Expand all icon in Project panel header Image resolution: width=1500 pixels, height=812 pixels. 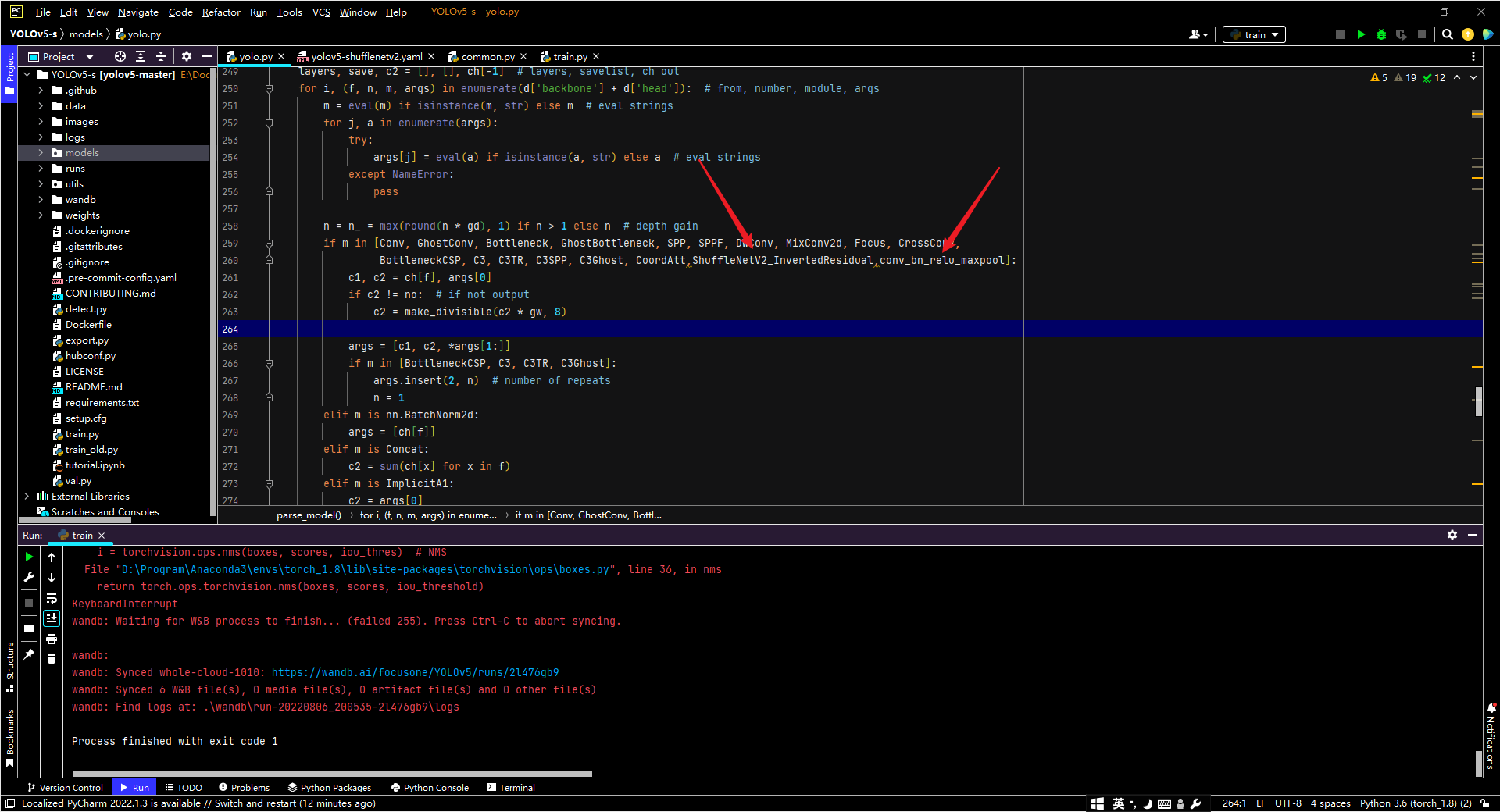pyautogui.click(x=141, y=56)
